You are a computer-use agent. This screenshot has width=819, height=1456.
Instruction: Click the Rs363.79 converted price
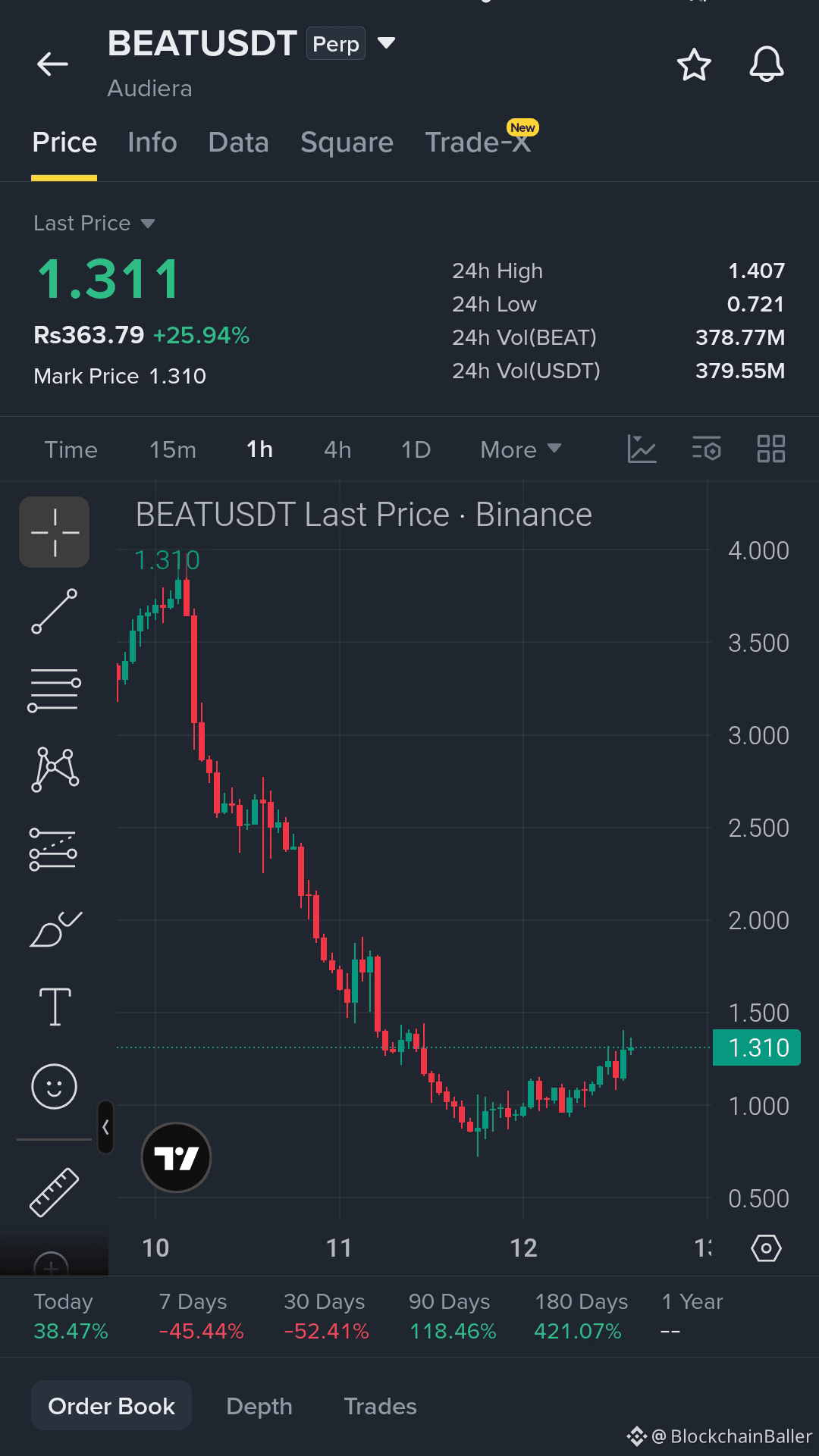[89, 335]
